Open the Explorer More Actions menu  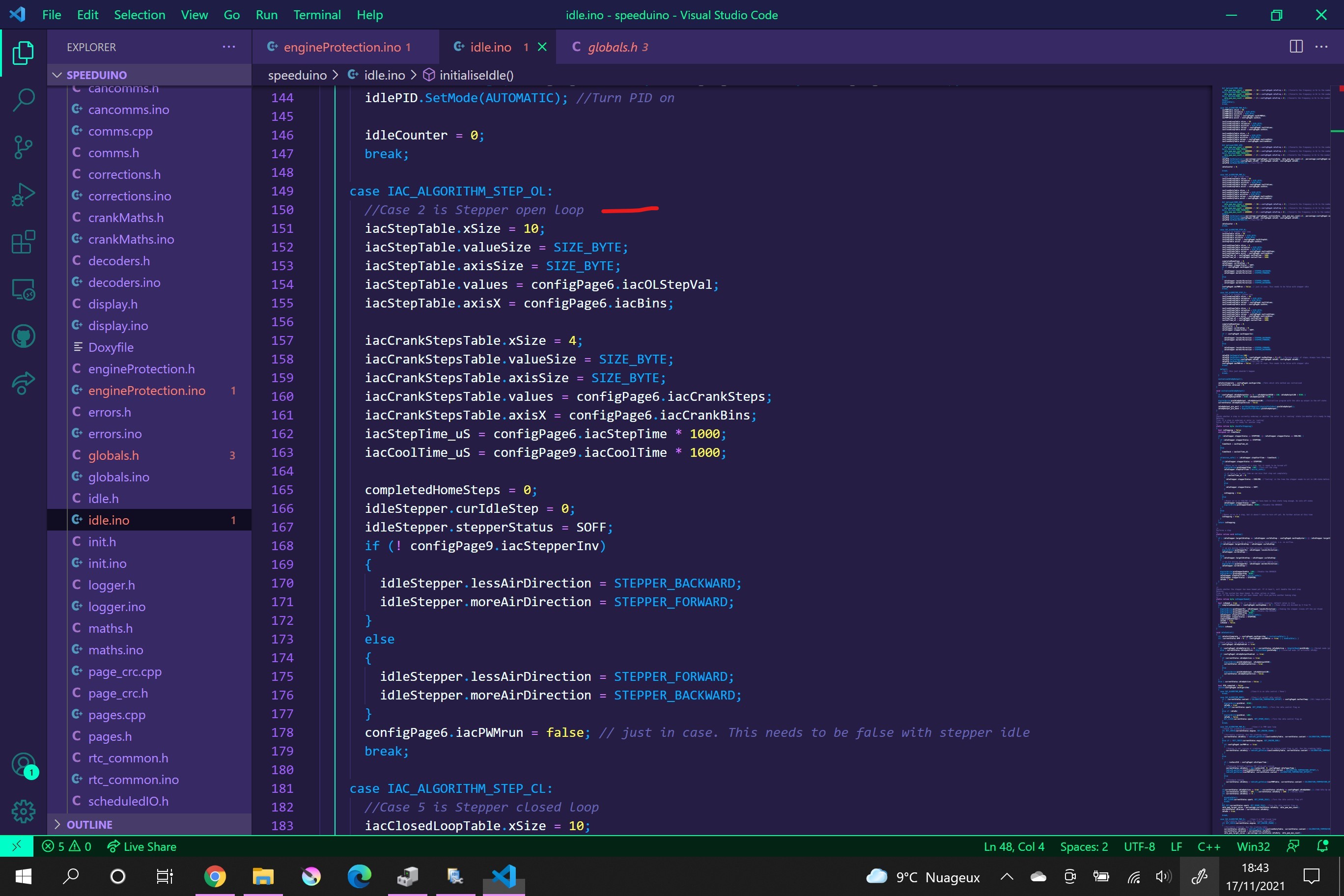228,47
